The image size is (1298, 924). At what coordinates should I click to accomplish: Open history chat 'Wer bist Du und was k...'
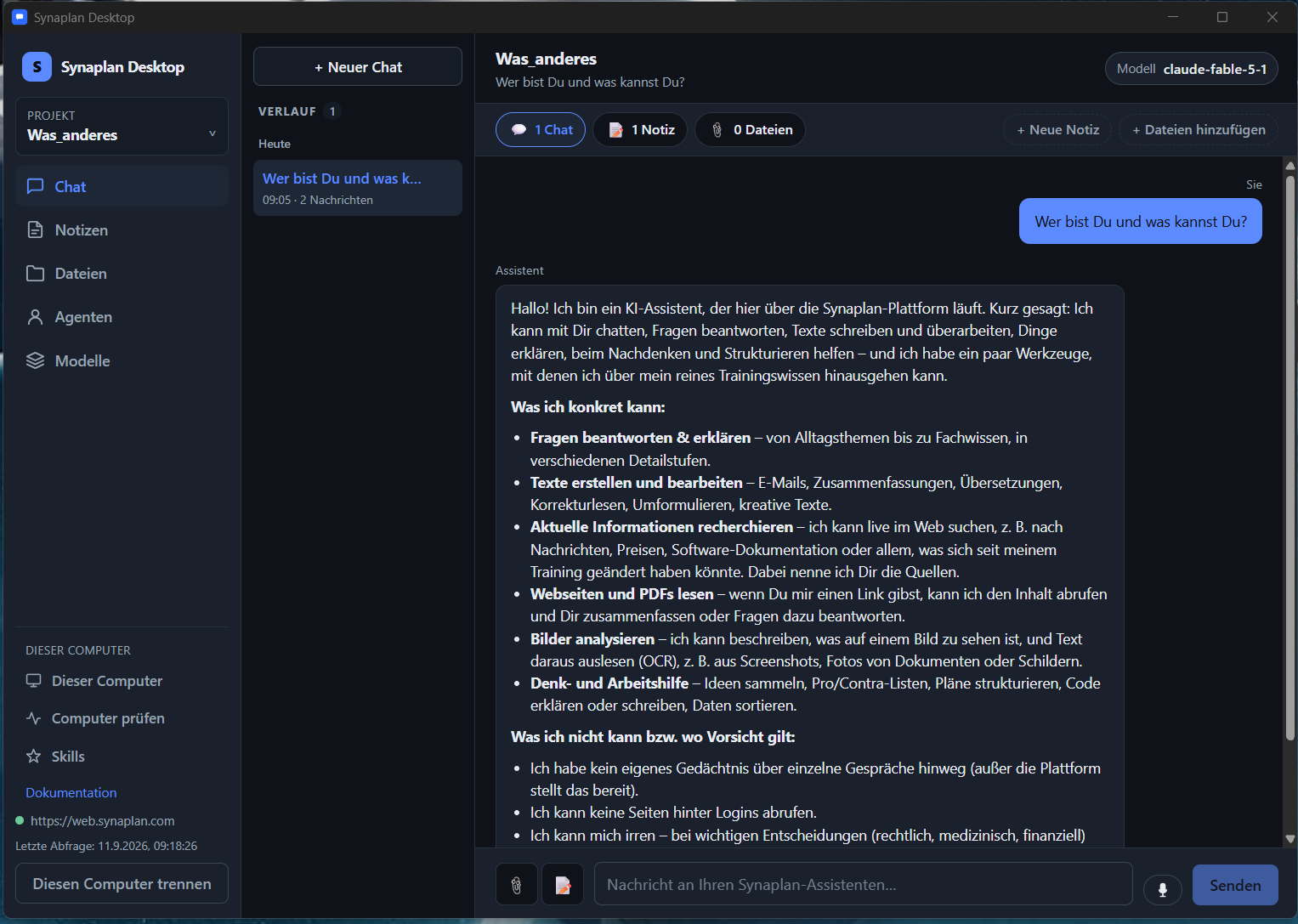click(x=358, y=188)
